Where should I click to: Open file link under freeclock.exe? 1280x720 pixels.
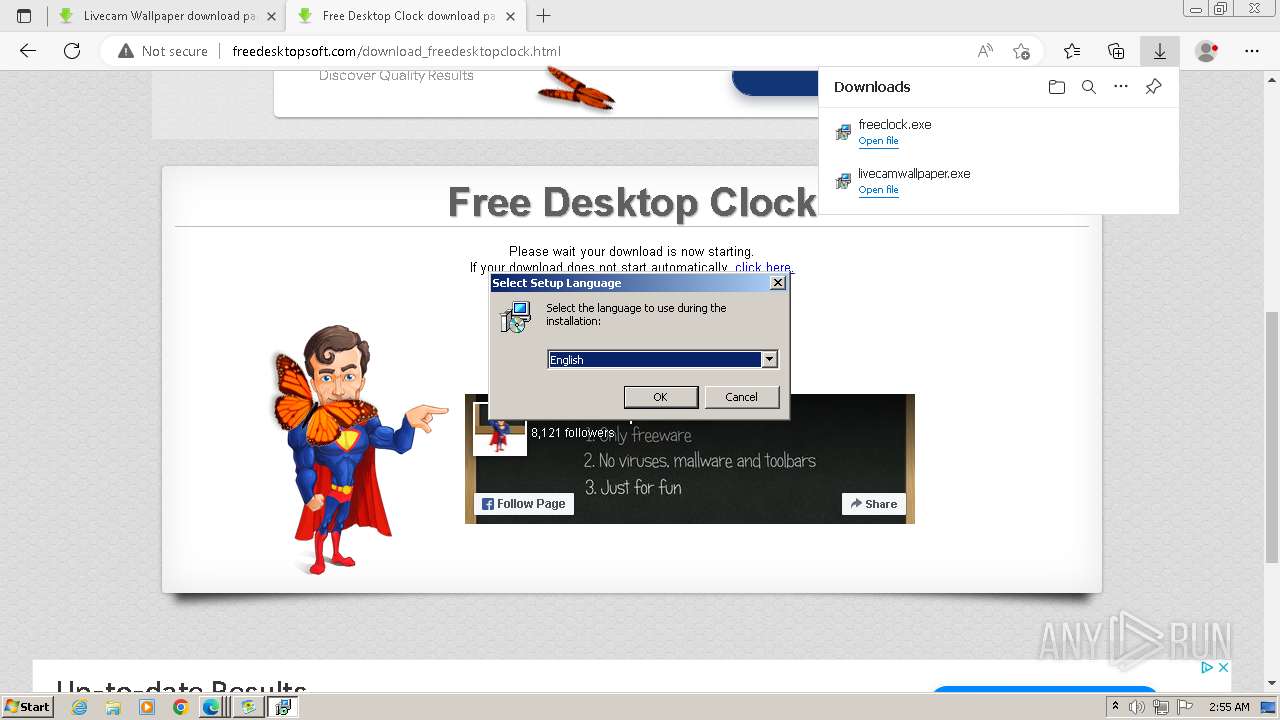click(879, 141)
